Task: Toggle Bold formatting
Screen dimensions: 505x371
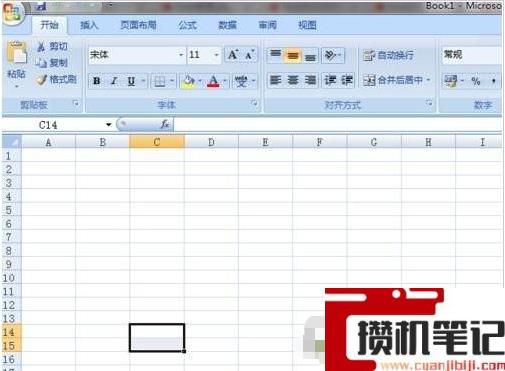Action: 97,81
